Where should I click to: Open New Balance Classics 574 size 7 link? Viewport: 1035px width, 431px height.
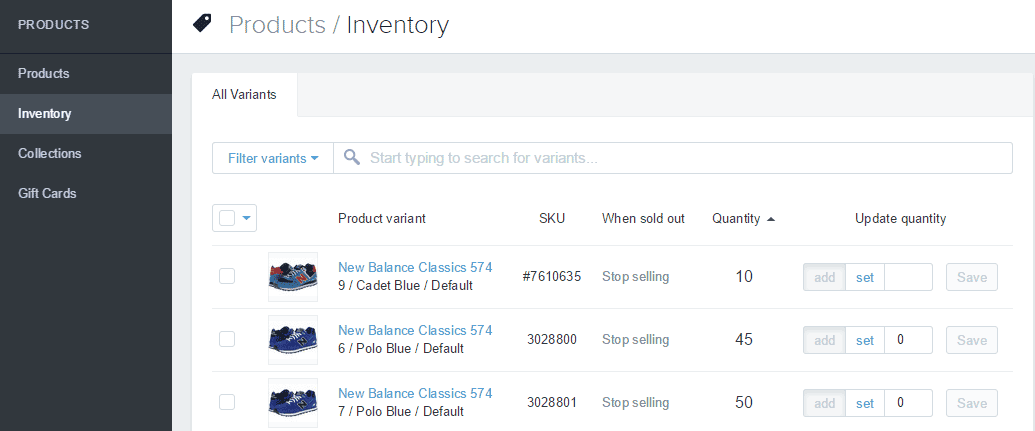[x=415, y=393]
